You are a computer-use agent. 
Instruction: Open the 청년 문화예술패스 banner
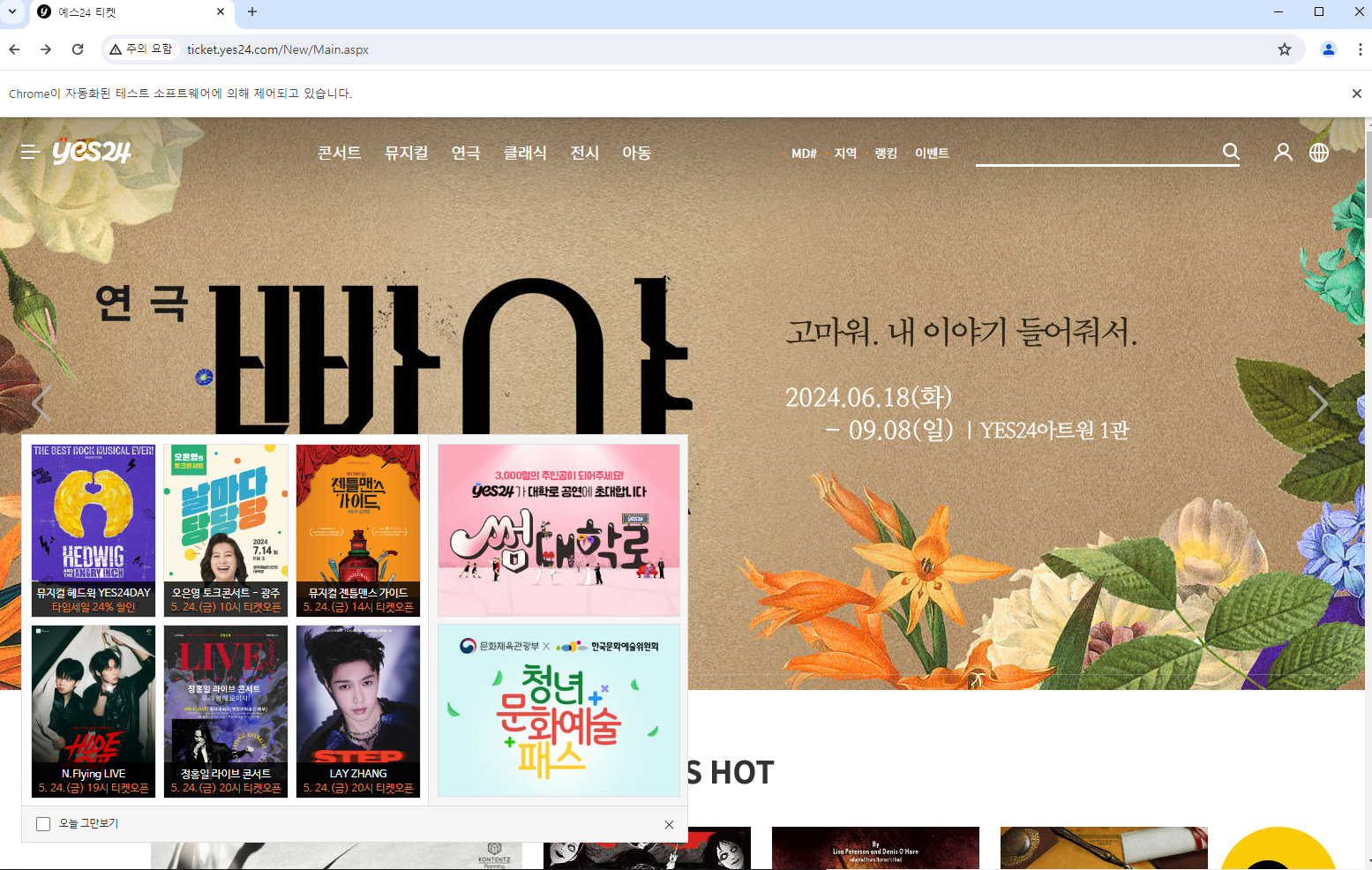point(559,711)
